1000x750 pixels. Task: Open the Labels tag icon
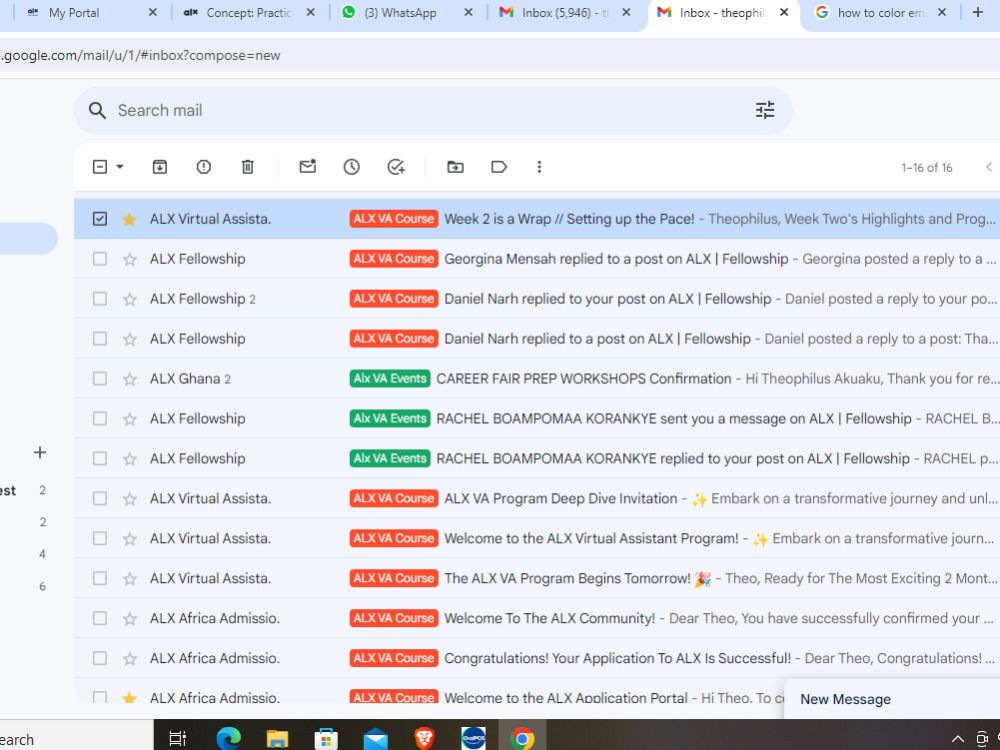tap(499, 167)
